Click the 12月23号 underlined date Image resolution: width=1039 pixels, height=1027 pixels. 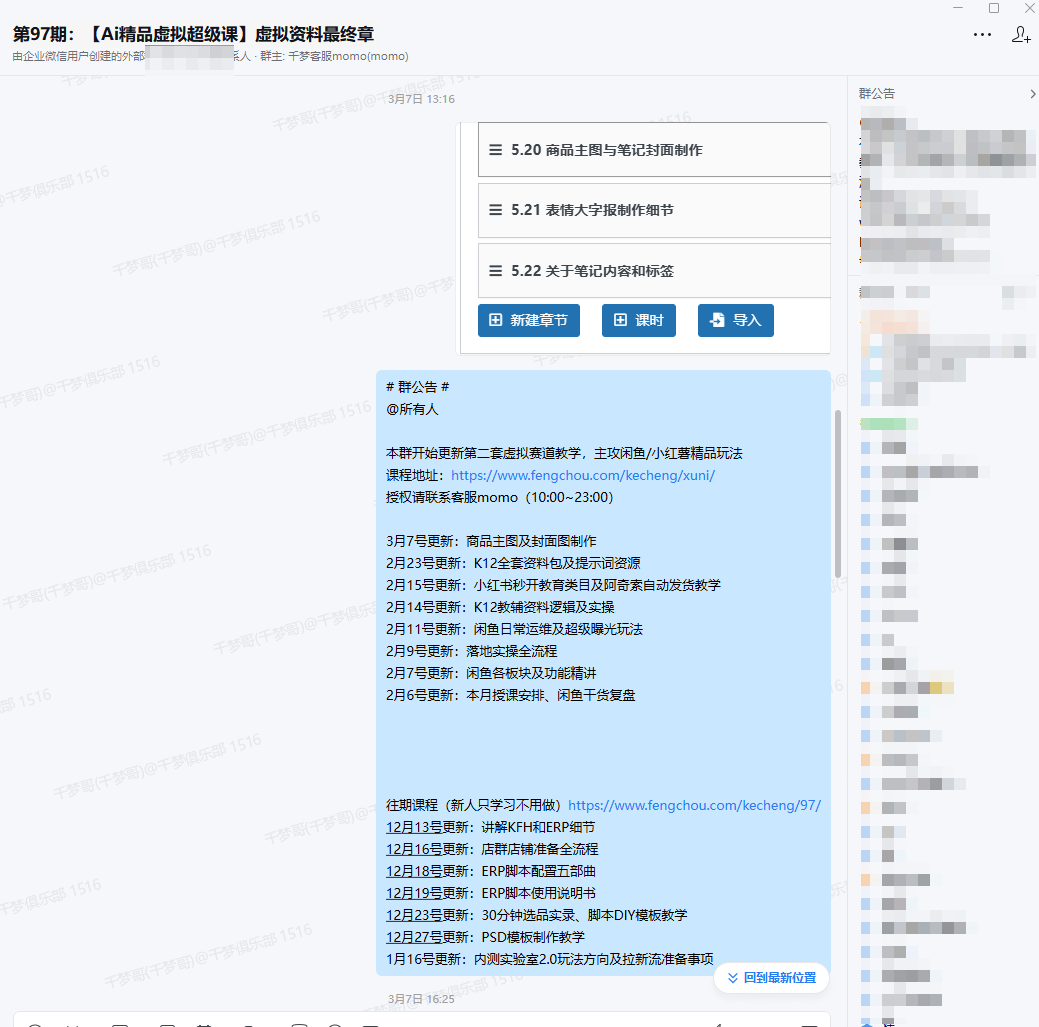pyautogui.click(x=414, y=915)
